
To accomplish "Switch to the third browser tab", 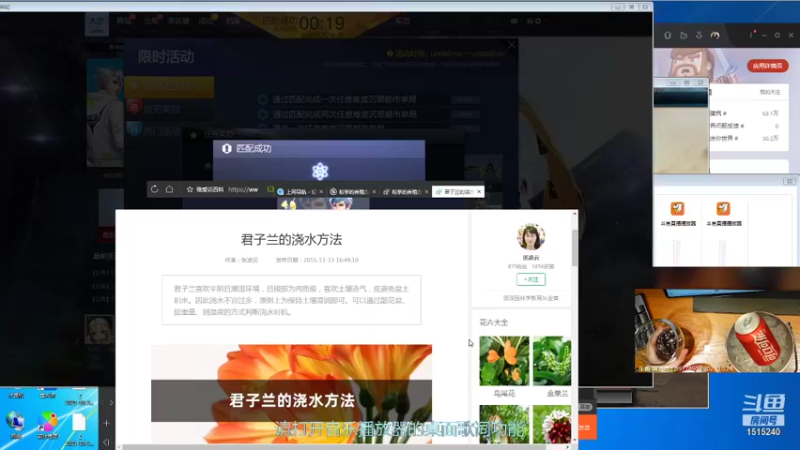I will tap(405, 192).
